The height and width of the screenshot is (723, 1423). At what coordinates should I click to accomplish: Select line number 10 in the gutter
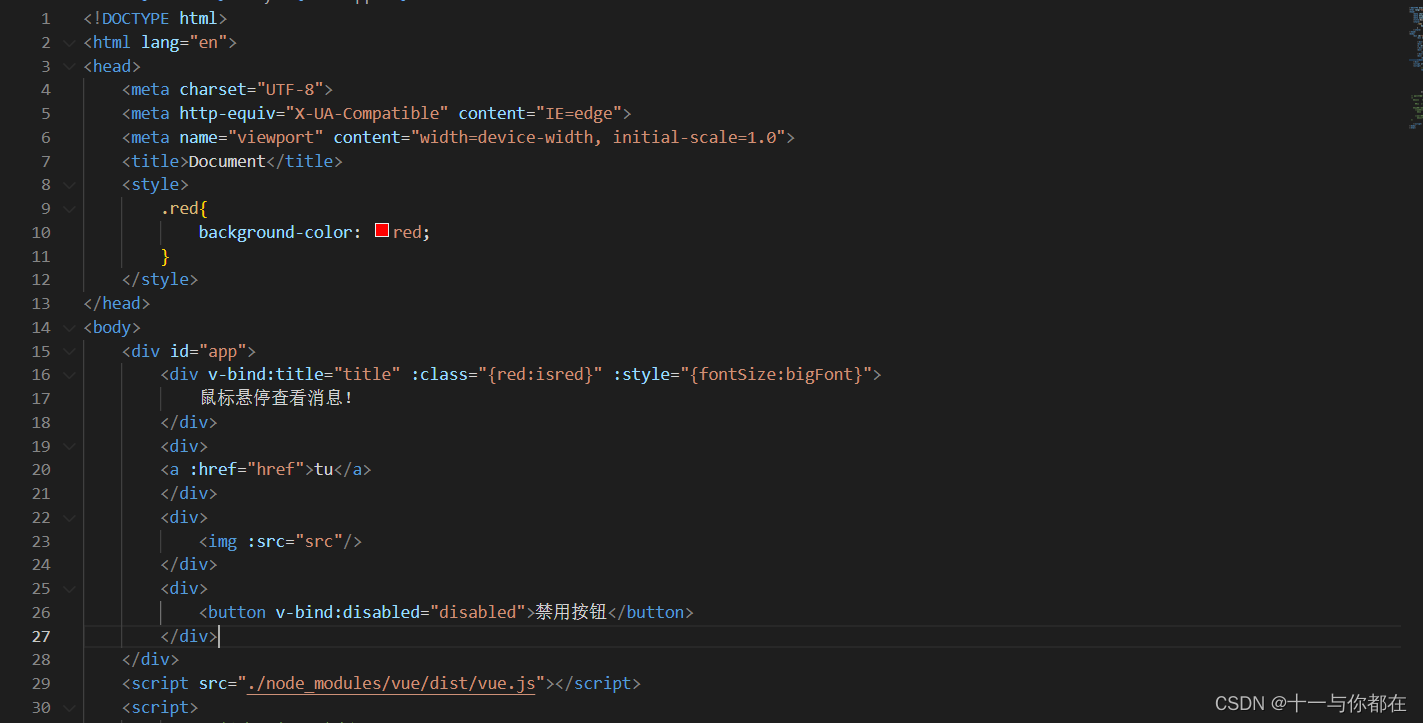pyautogui.click(x=41, y=232)
